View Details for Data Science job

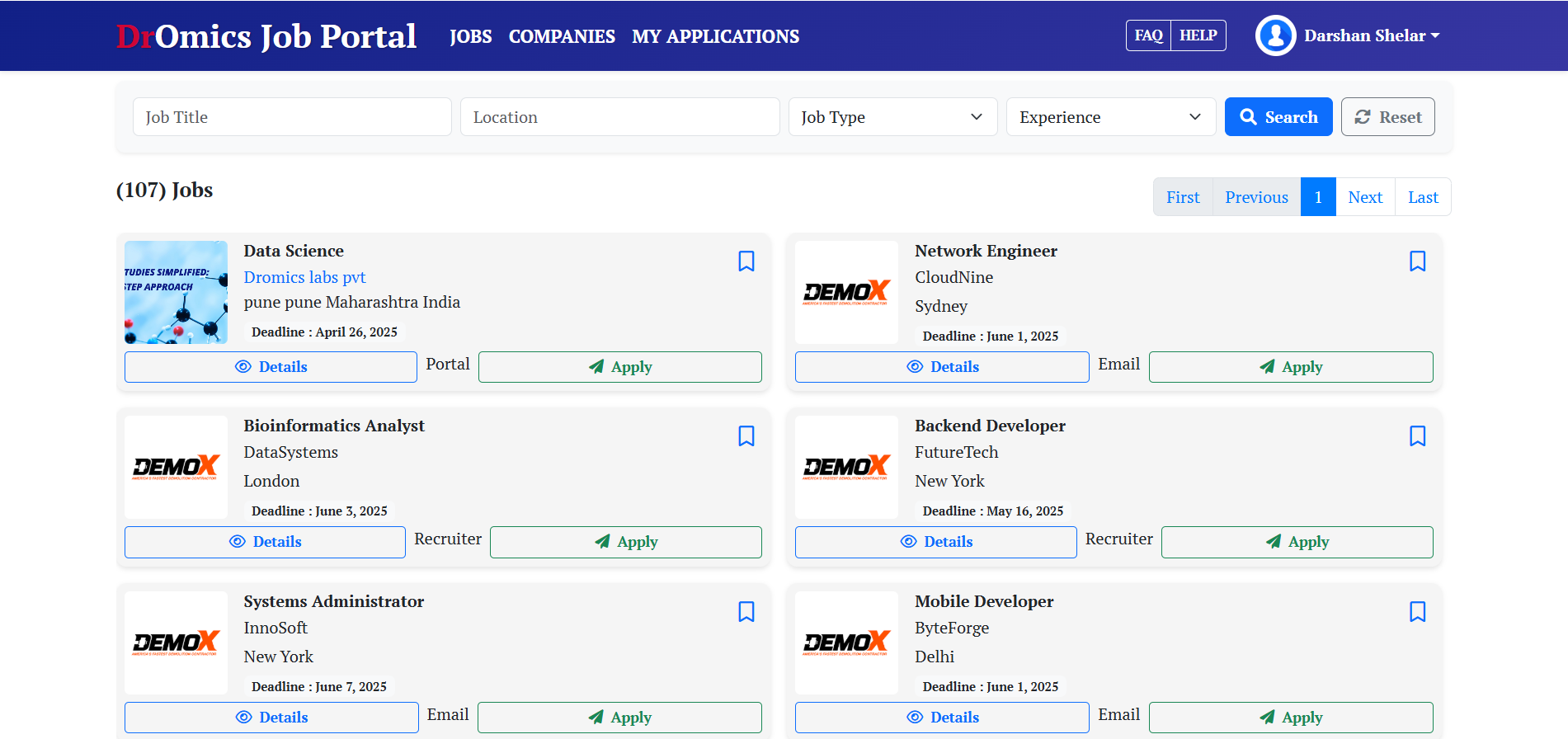[x=271, y=367]
